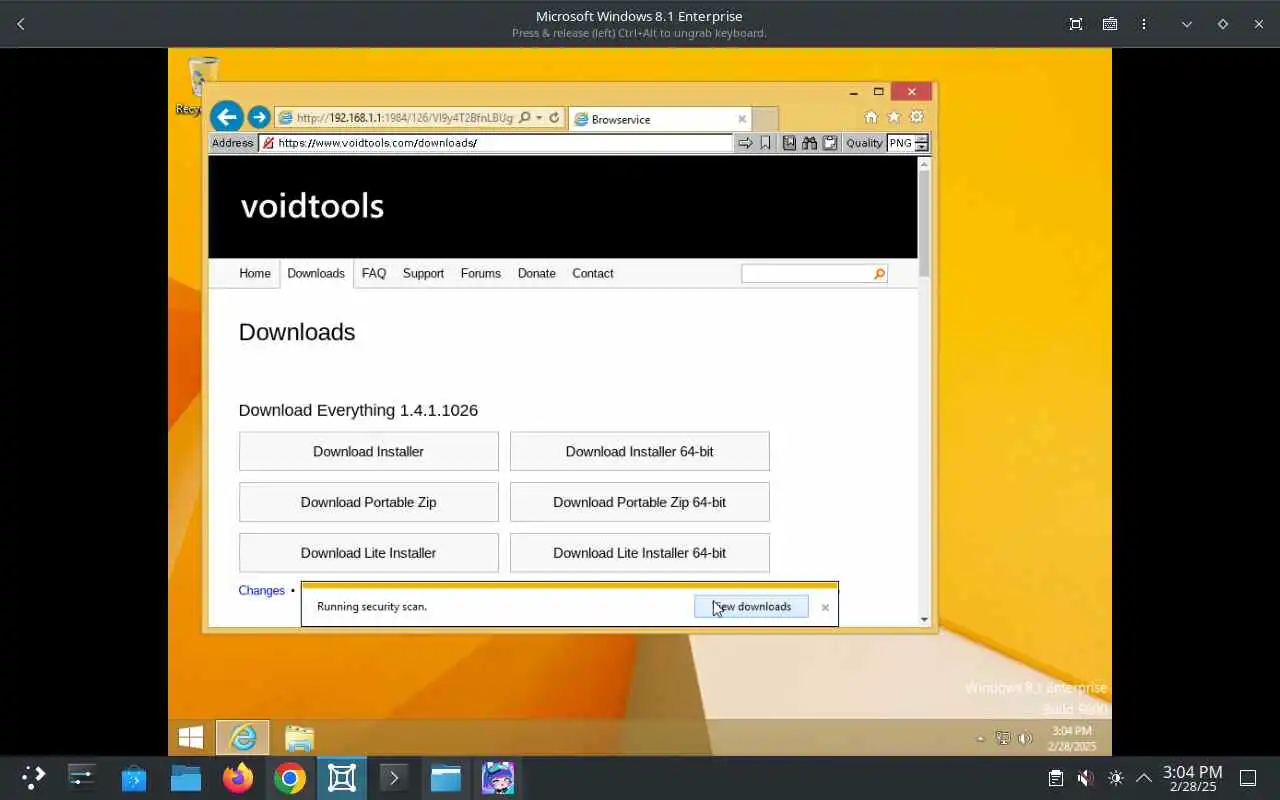The height and width of the screenshot is (800, 1280).
Task: Click Browservice save/download icon
Action: 789,143
